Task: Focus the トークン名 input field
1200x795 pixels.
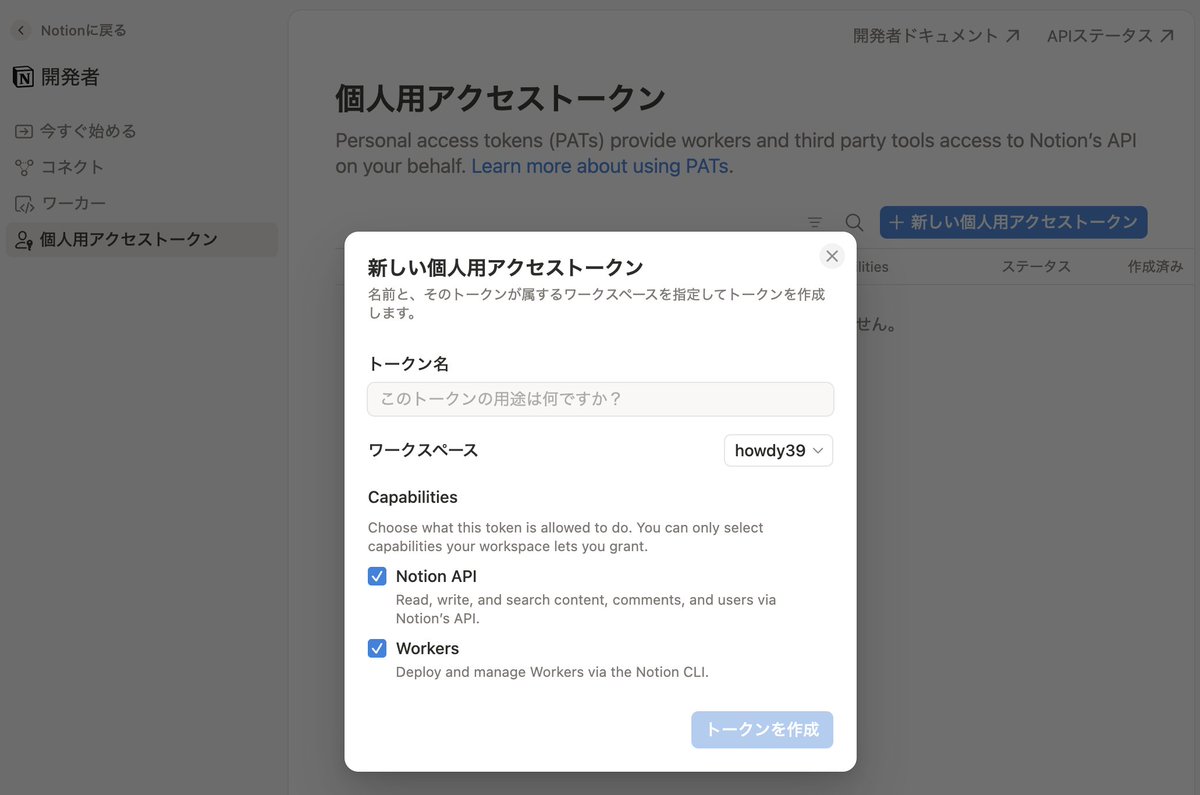Action: click(600, 399)
